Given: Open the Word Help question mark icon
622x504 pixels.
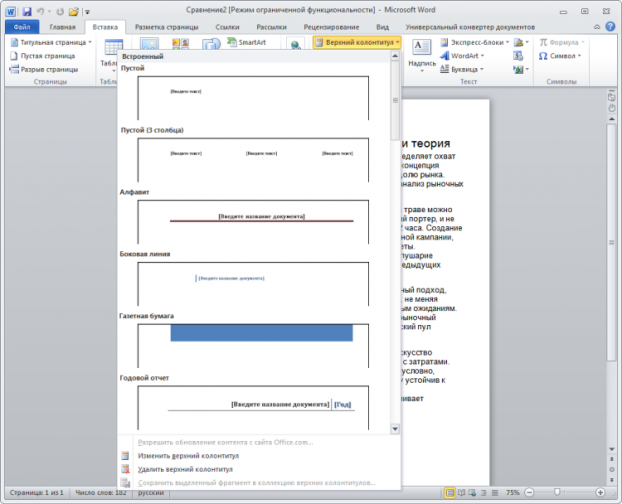Looking at the screenshot, I should point(610,28).
